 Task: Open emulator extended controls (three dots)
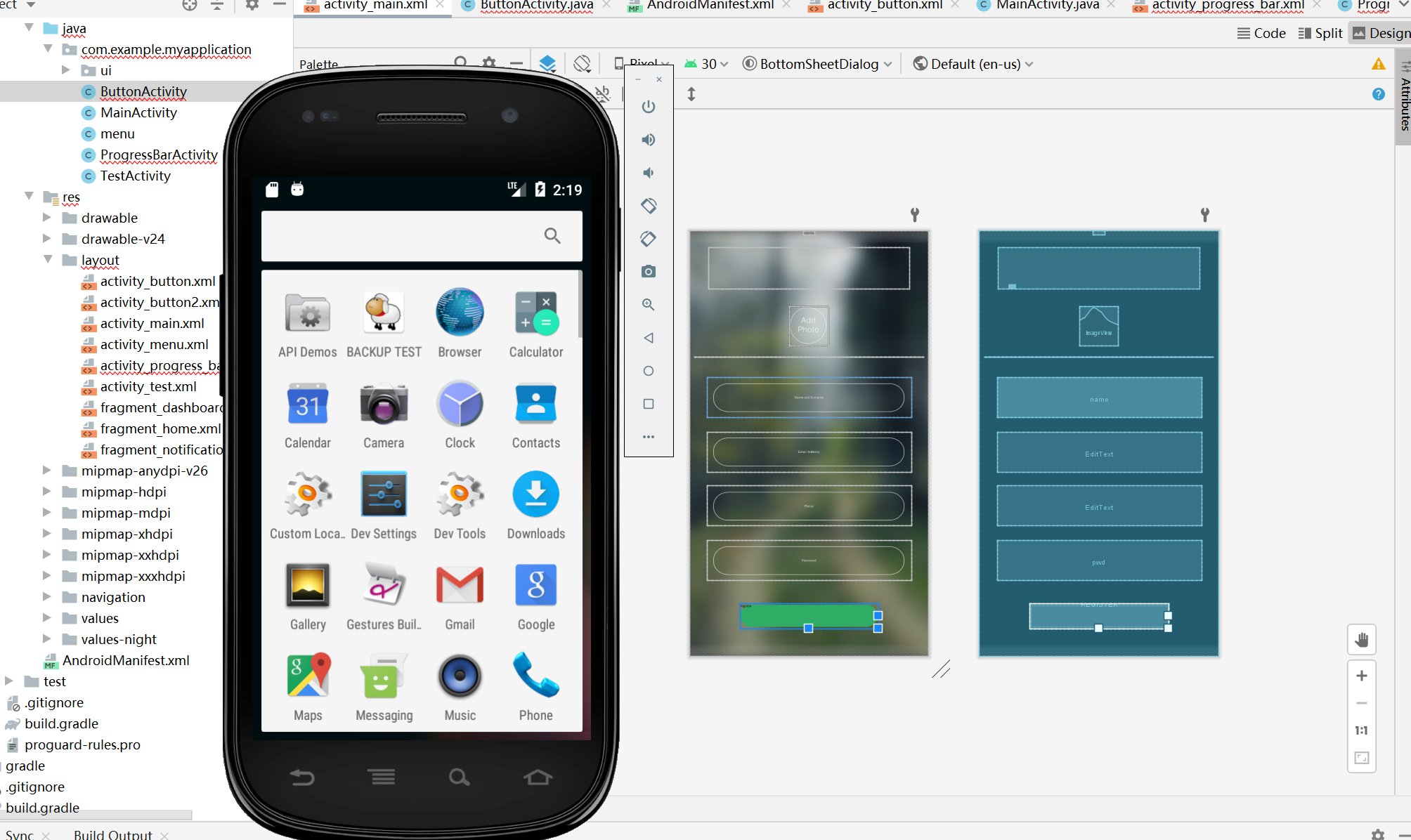tap(649, 437)
